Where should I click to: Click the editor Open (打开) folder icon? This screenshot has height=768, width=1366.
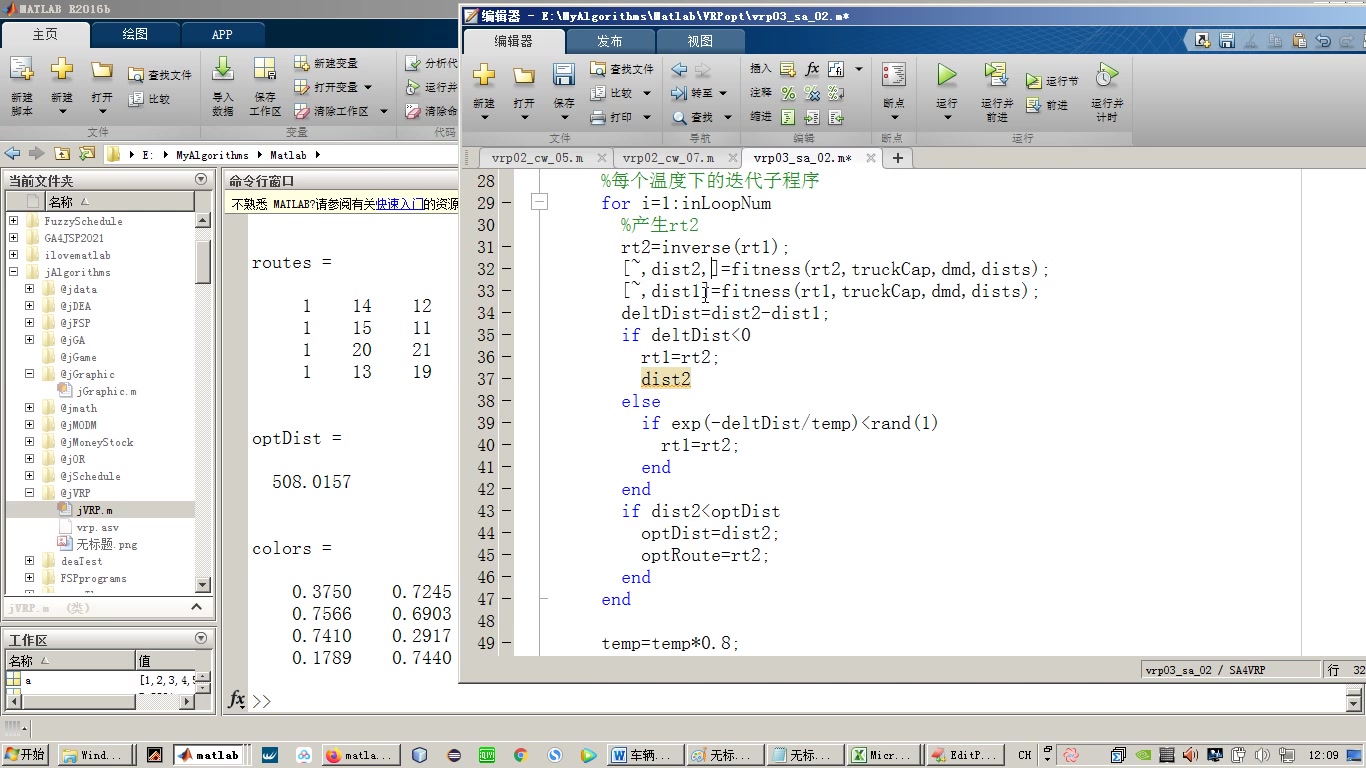click(524, 74)
